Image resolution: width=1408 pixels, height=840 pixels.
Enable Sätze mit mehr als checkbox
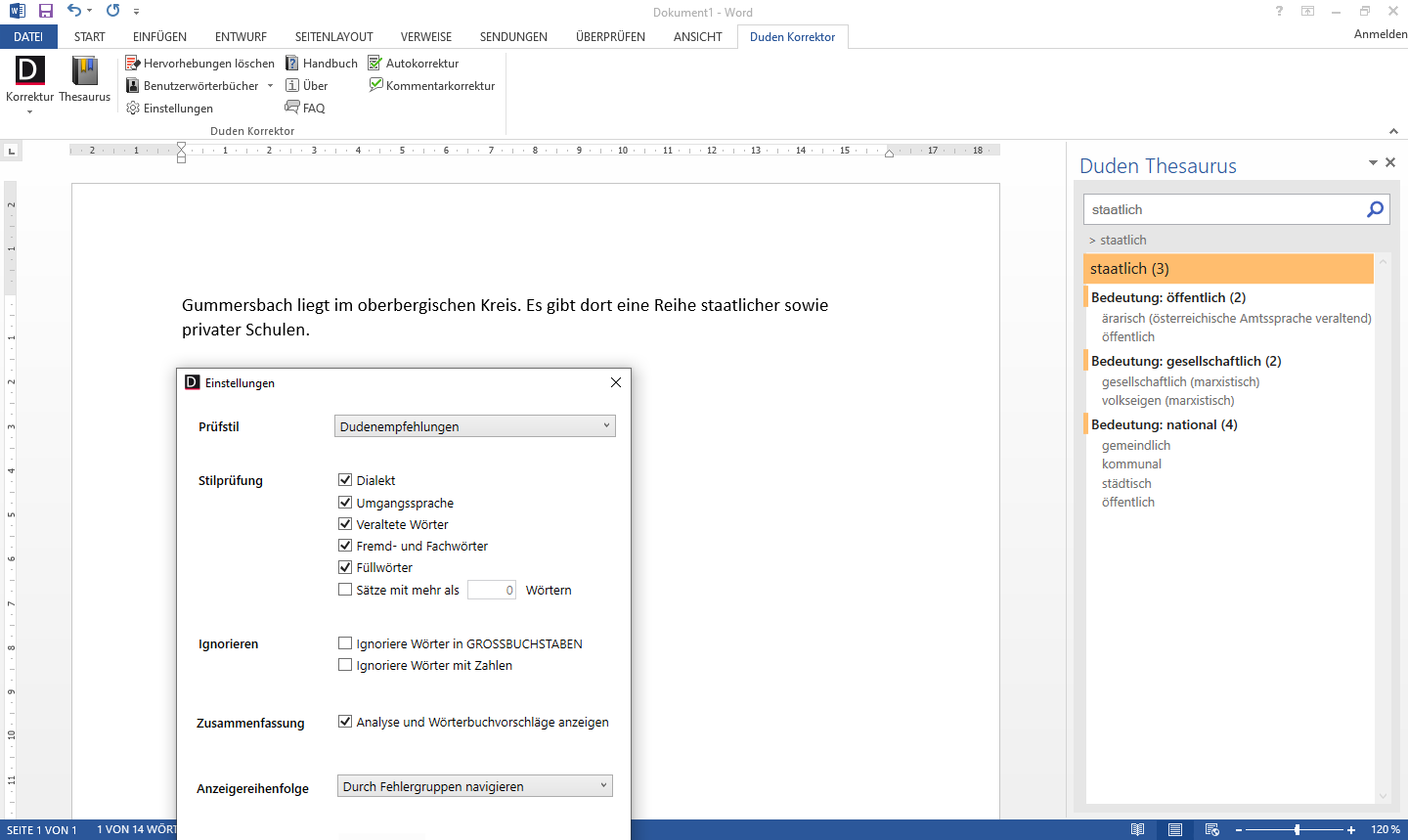click(345, 589)
